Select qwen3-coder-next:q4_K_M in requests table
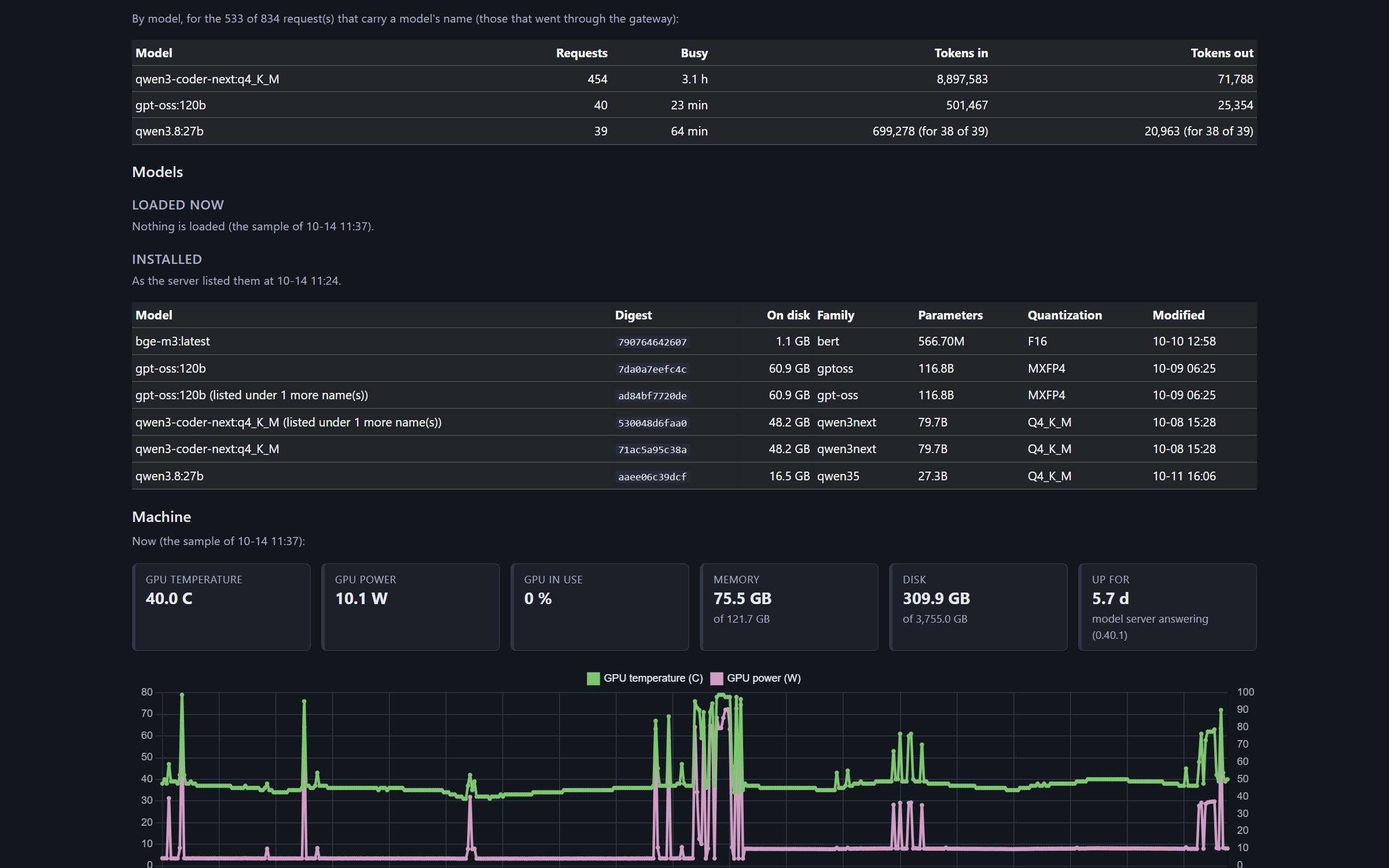 point(207,79)
